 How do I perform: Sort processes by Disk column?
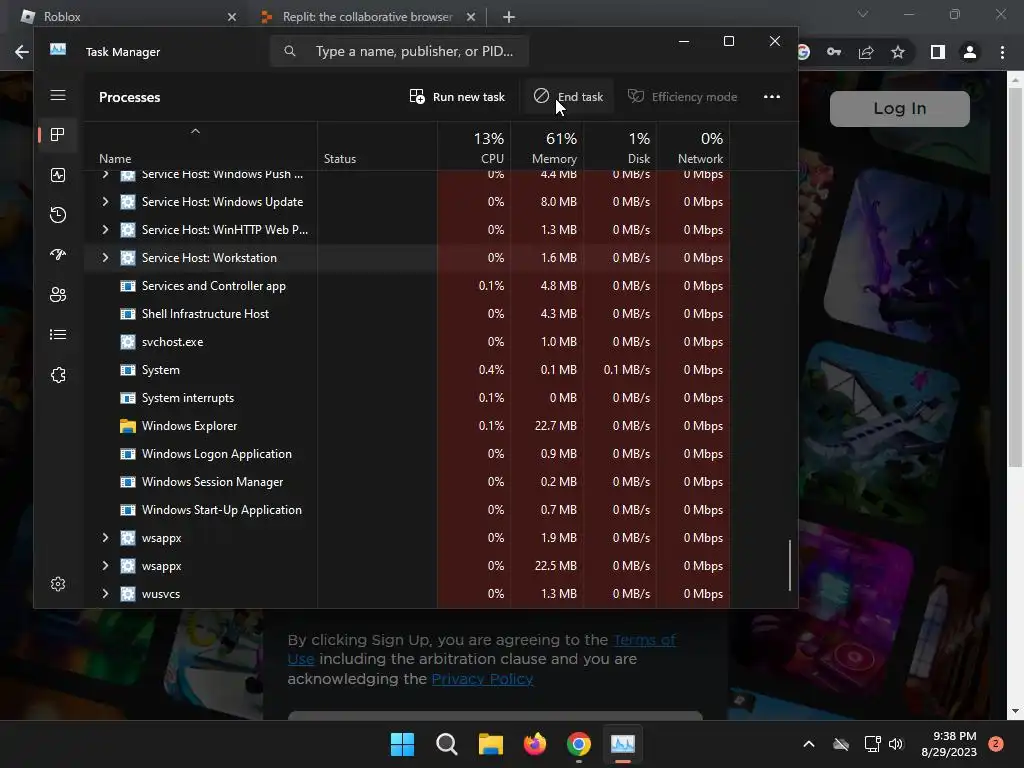(620, 146)
